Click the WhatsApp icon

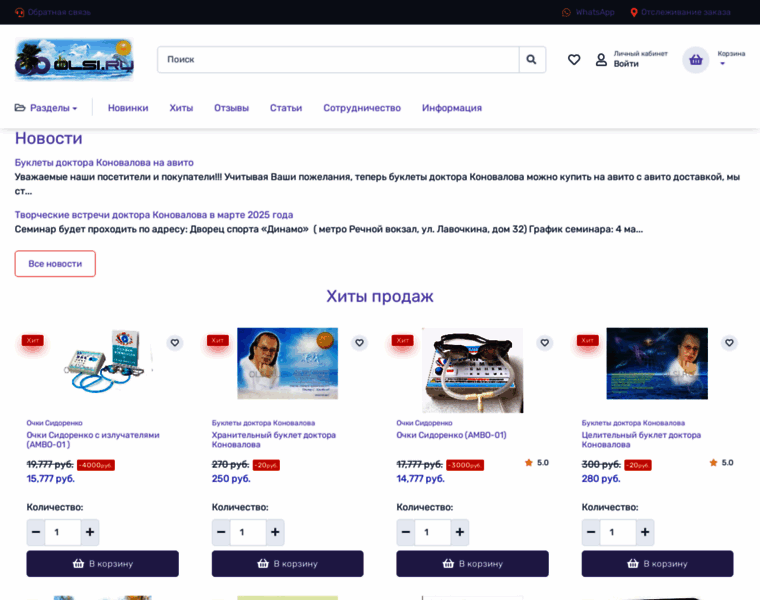click(566, 12)
